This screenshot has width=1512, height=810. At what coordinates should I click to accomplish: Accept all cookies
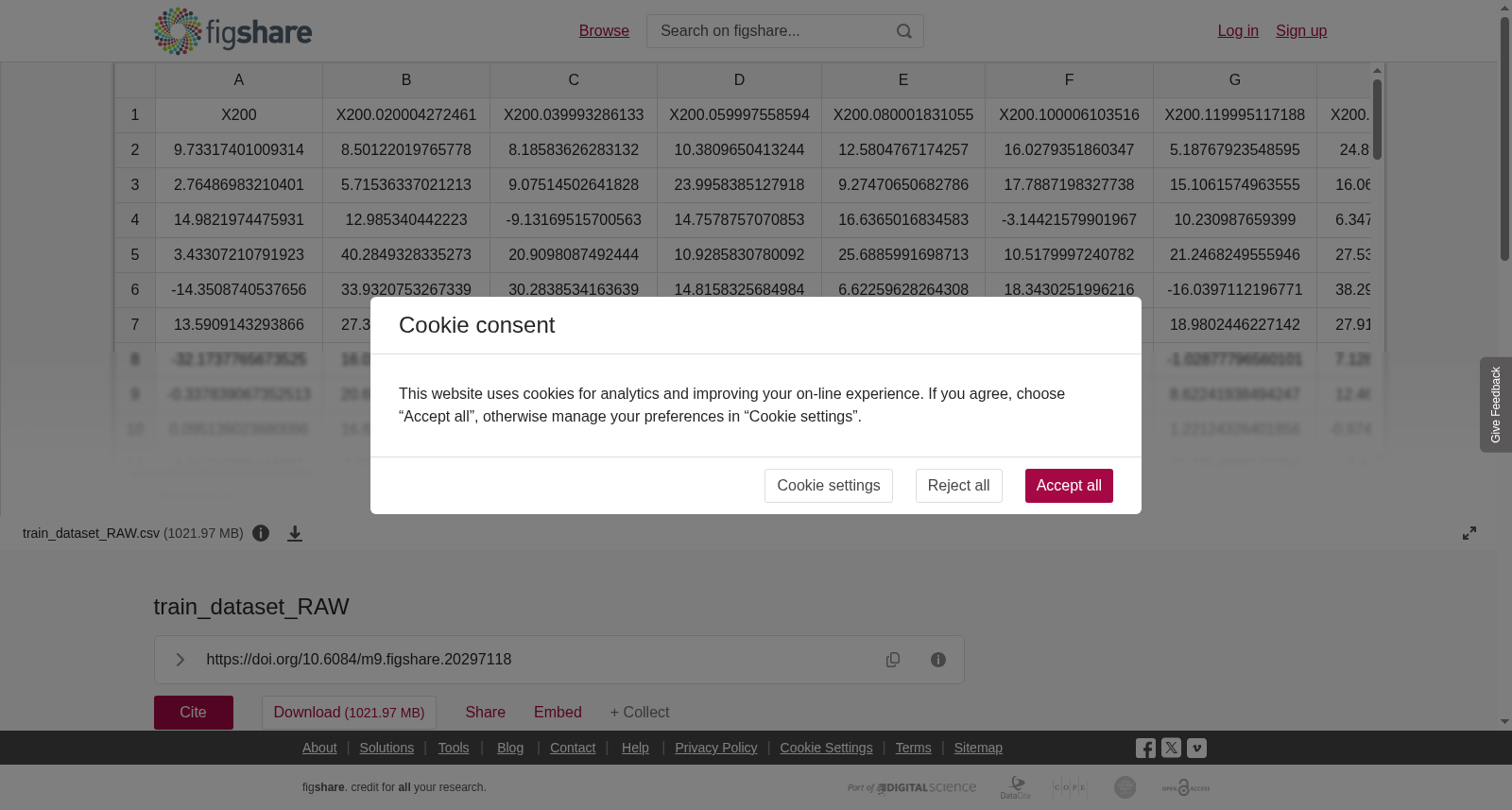point(1069,486)
